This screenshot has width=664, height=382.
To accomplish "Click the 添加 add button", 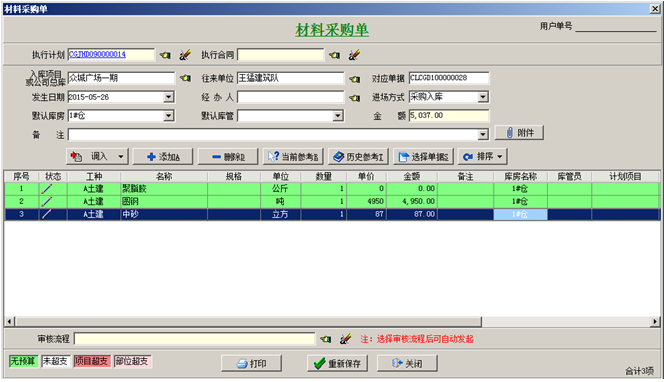I will (163, 157).
